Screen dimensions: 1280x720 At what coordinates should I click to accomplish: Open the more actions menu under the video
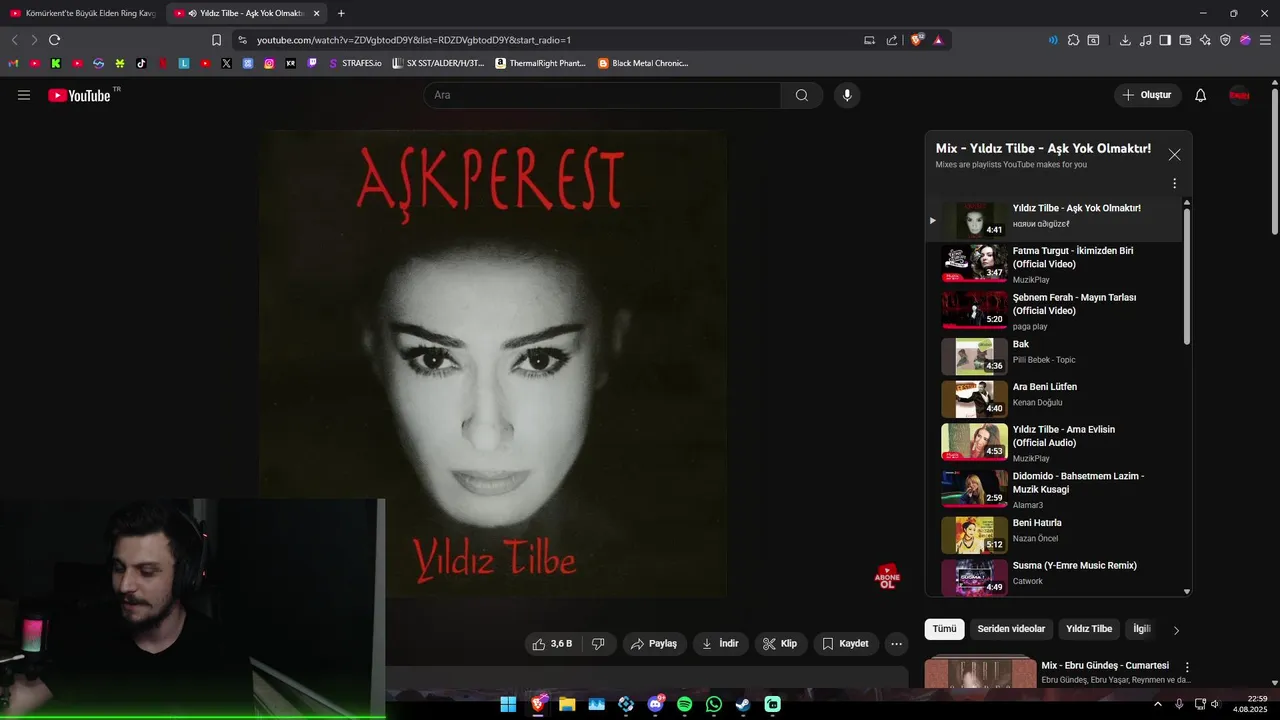point(897,644)
